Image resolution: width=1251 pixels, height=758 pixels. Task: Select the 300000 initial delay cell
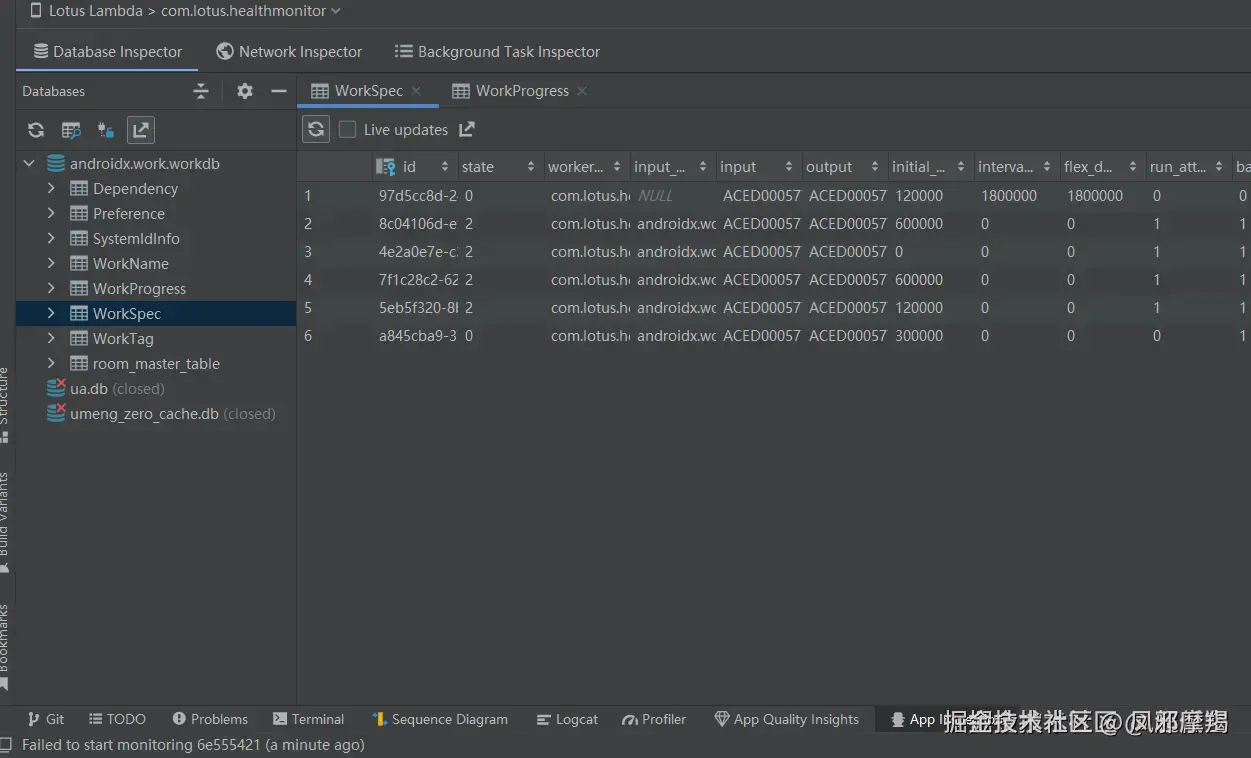931,336
